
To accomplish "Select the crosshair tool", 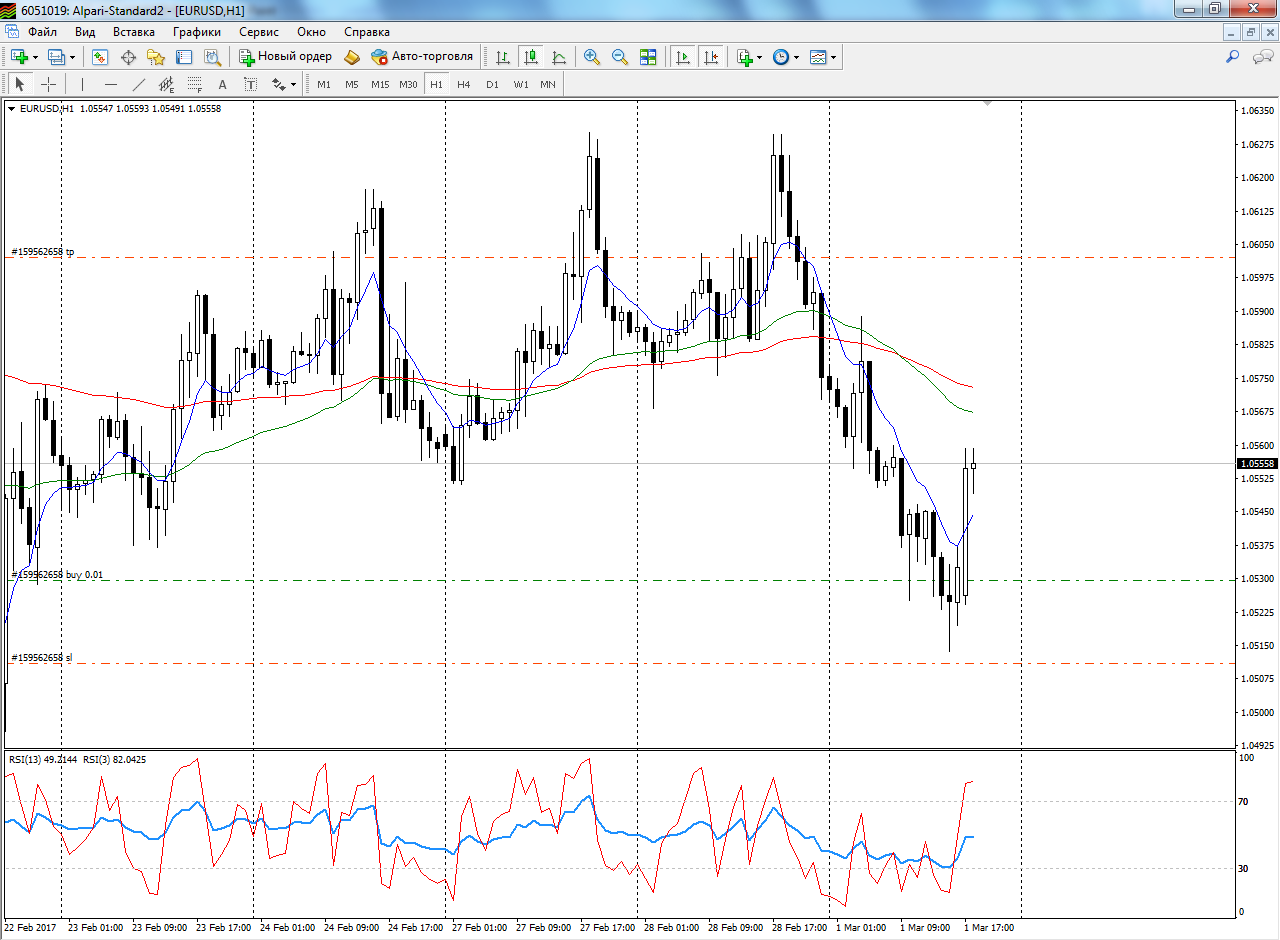I will (x=48, y=84).
